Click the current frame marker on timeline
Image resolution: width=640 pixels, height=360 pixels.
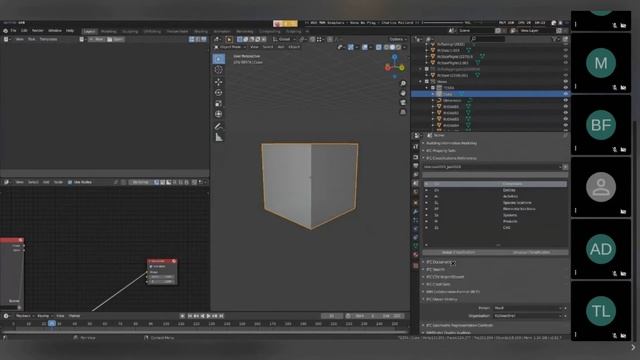[x=52, y=324]
